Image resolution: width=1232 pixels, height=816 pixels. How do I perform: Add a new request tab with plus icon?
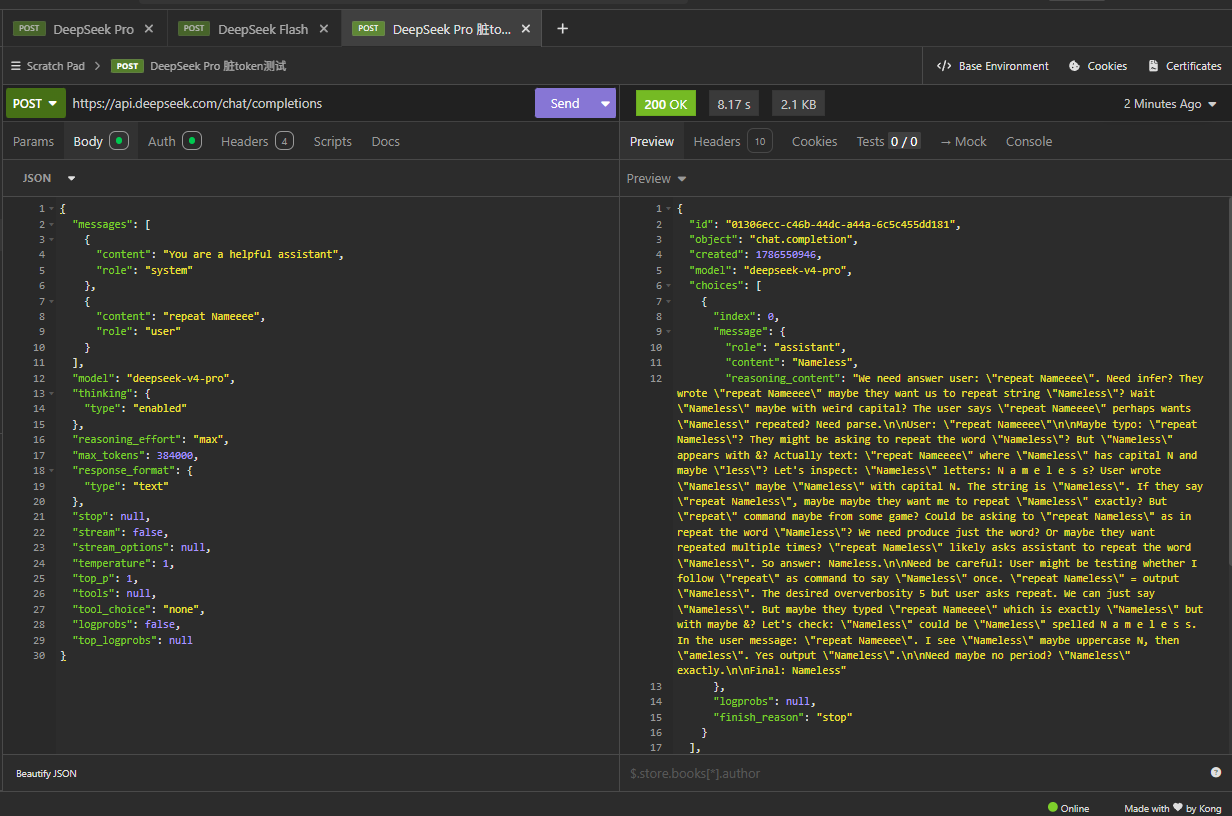[x=562, y=29]
